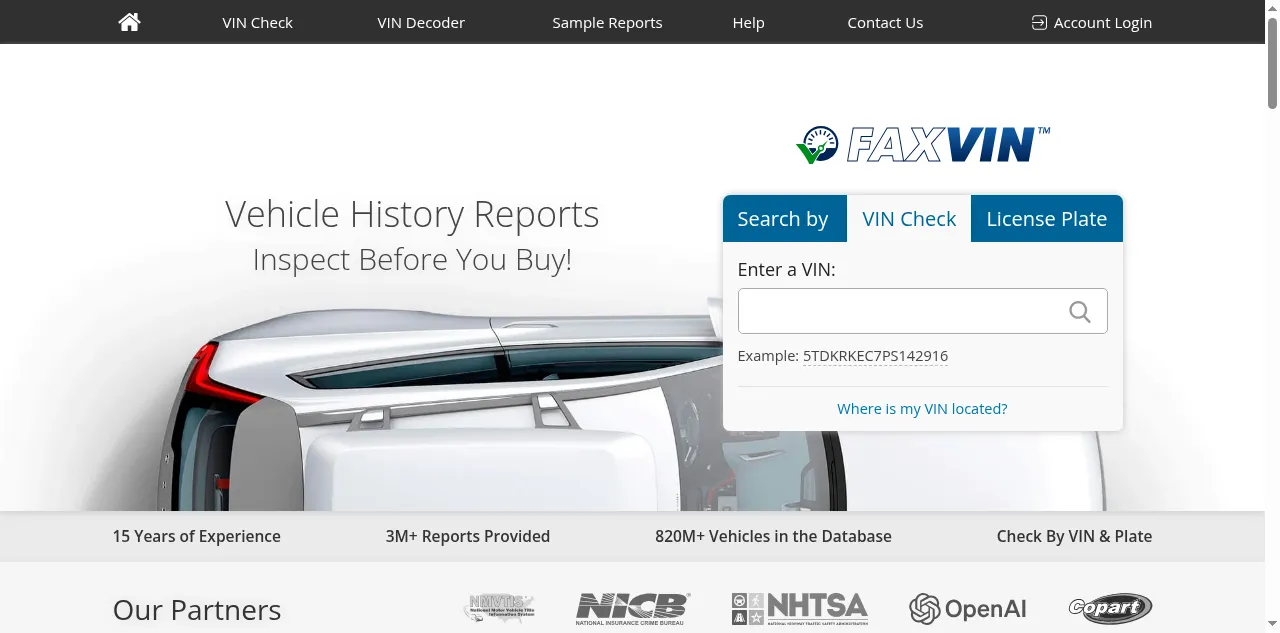This screenshot has width=1280, height=633.
Task: Open 'Where is my VIN located?' link
Action: pos(922,408)
